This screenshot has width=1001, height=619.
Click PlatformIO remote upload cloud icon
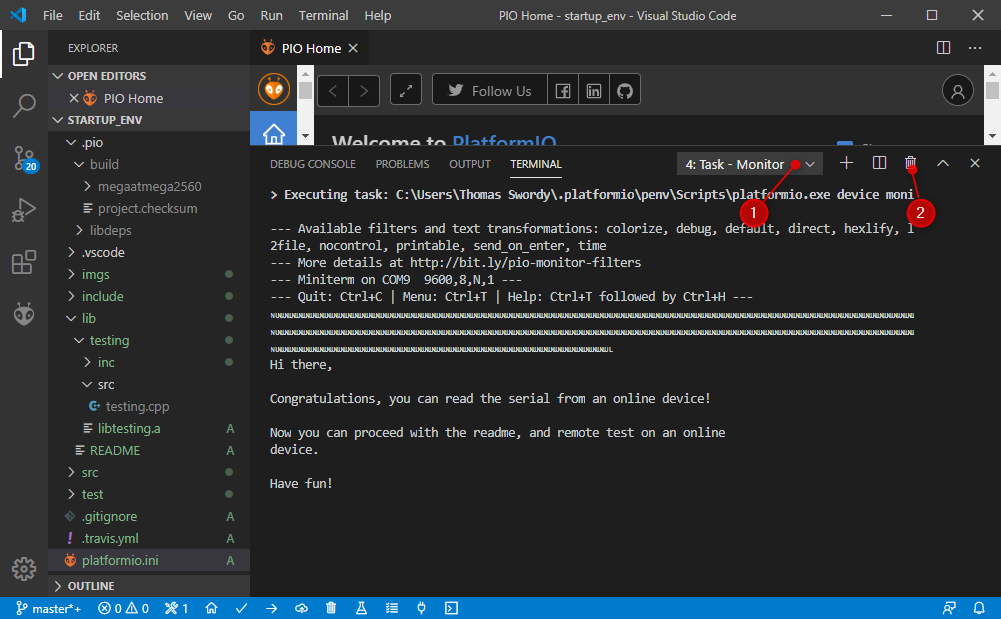point(301,608)
